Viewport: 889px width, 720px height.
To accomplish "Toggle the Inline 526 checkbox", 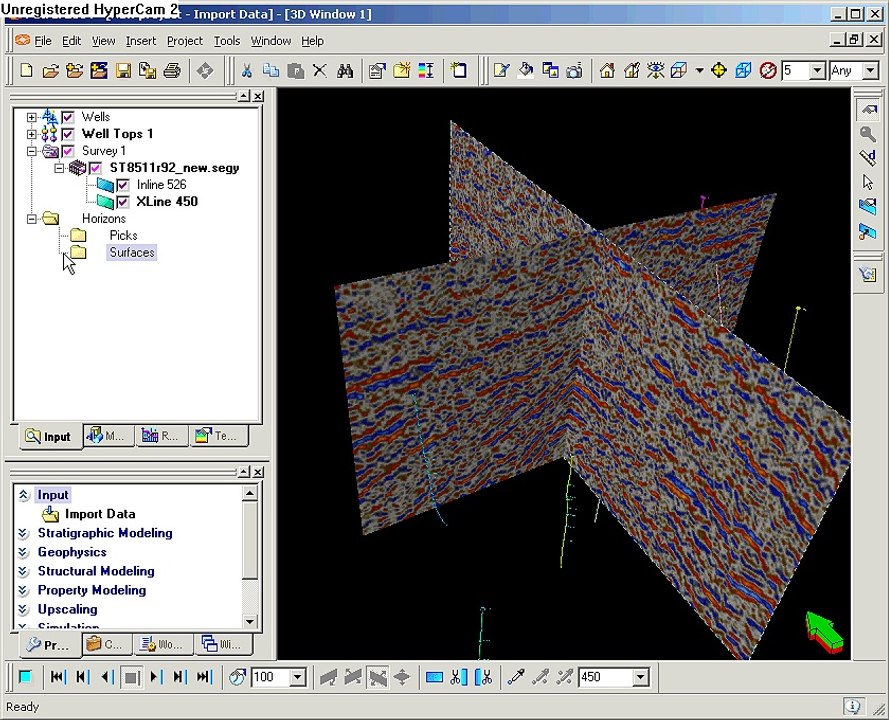I will (122, 185).
